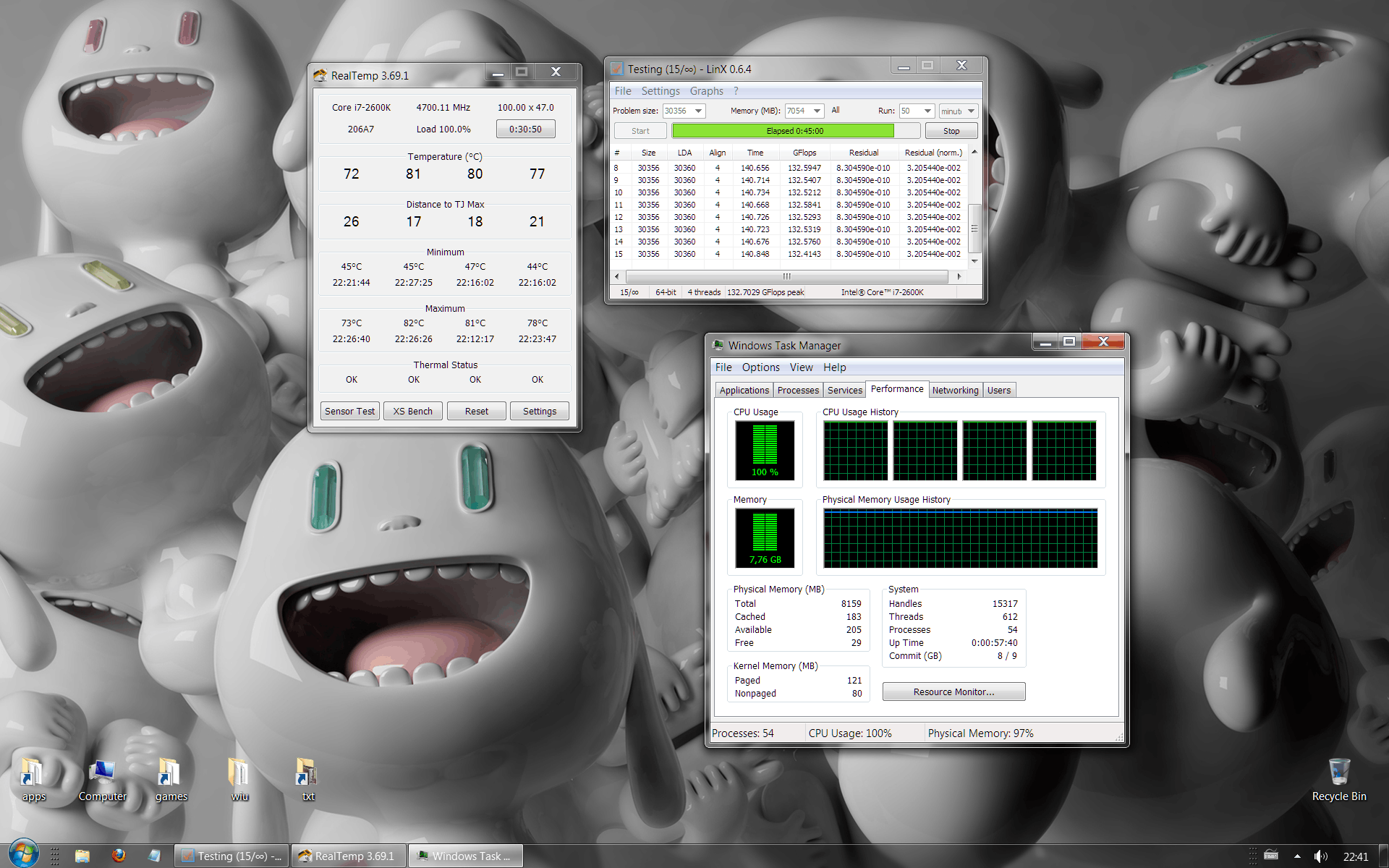Open the minutes unit dropdown in LinX
The image size is (1389, 868).
coord(971,111)
